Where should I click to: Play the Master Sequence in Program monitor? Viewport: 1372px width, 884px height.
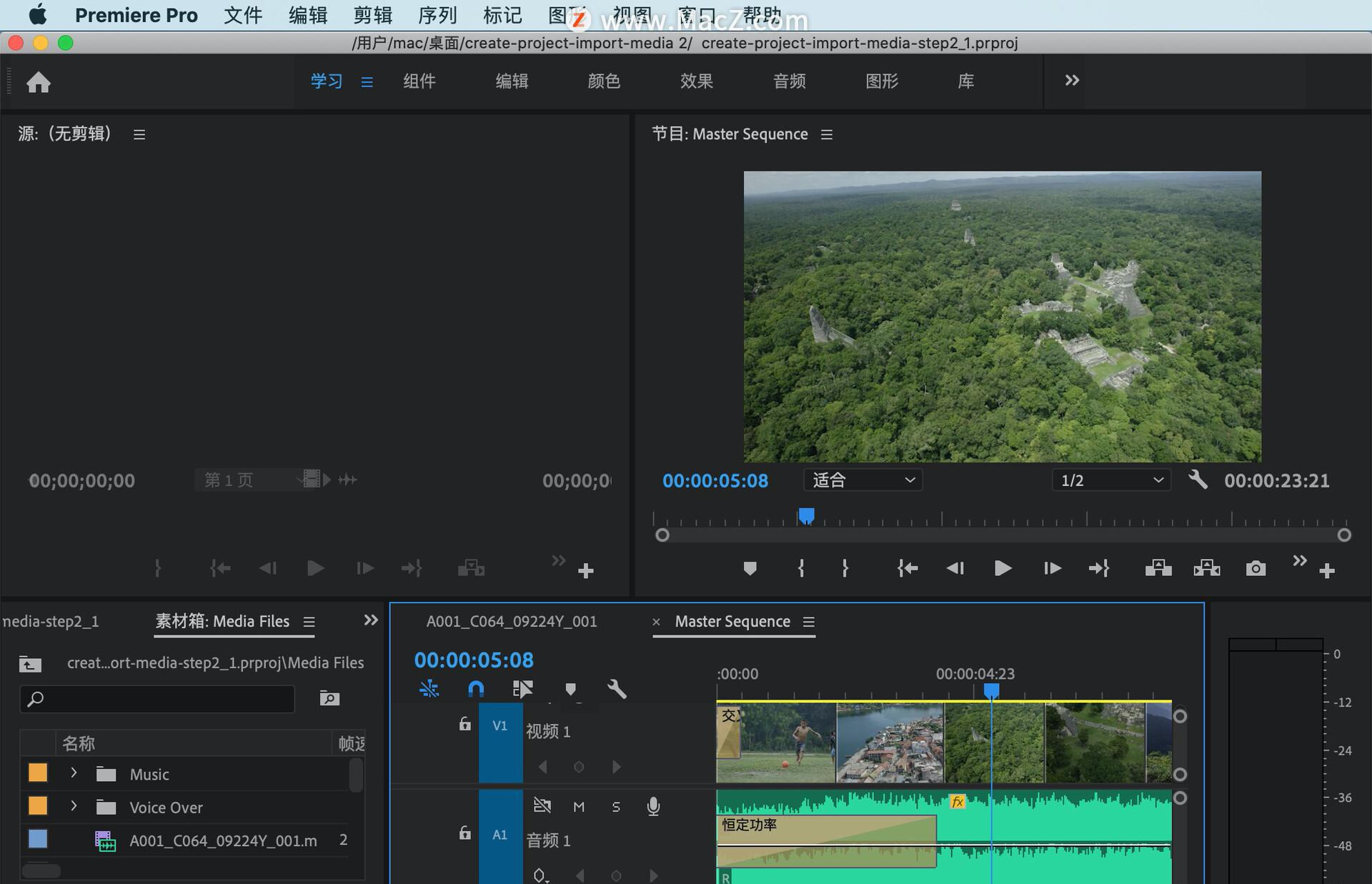click(x=1003, y=569)
